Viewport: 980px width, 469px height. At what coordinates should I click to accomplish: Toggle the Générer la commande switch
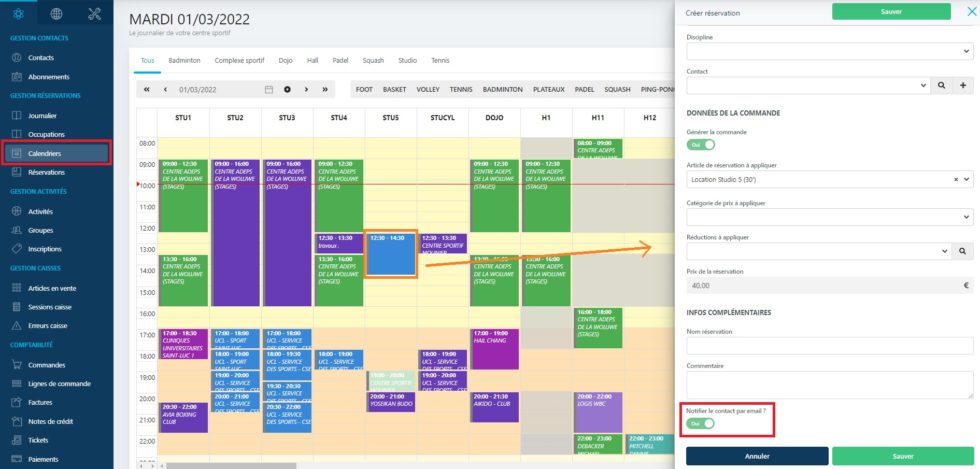(700, 145)
